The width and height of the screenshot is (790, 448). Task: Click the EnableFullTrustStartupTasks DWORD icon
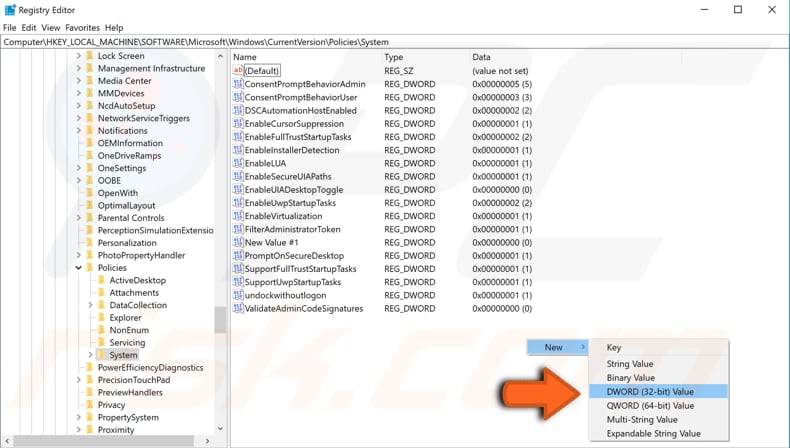pyautogui.click(x=238, y=137)
